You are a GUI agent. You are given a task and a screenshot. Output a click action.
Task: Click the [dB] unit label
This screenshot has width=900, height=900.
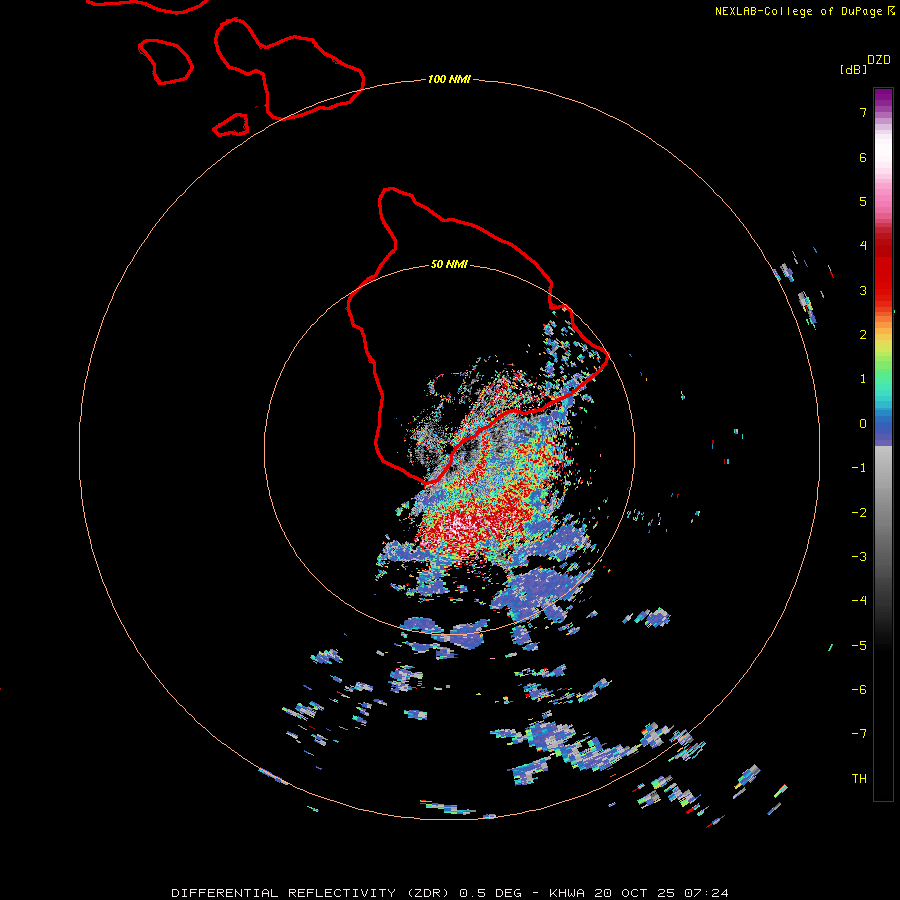[853, 69]
